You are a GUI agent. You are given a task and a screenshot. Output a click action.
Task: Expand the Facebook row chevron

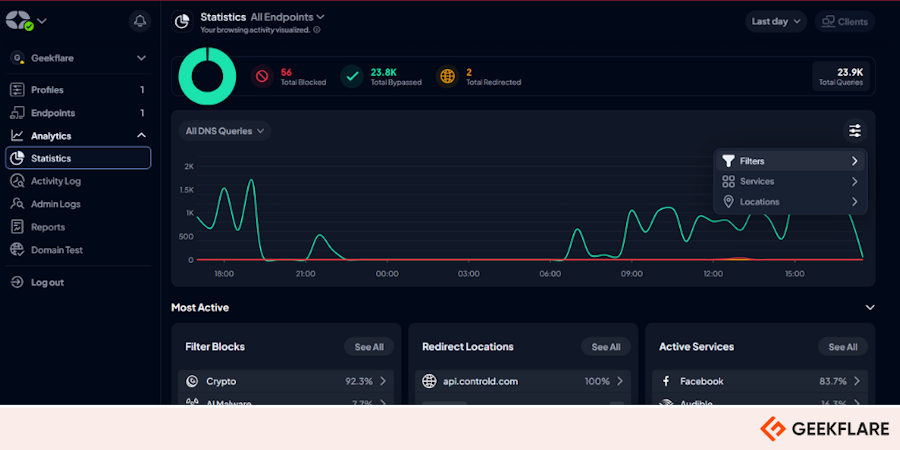857,381
